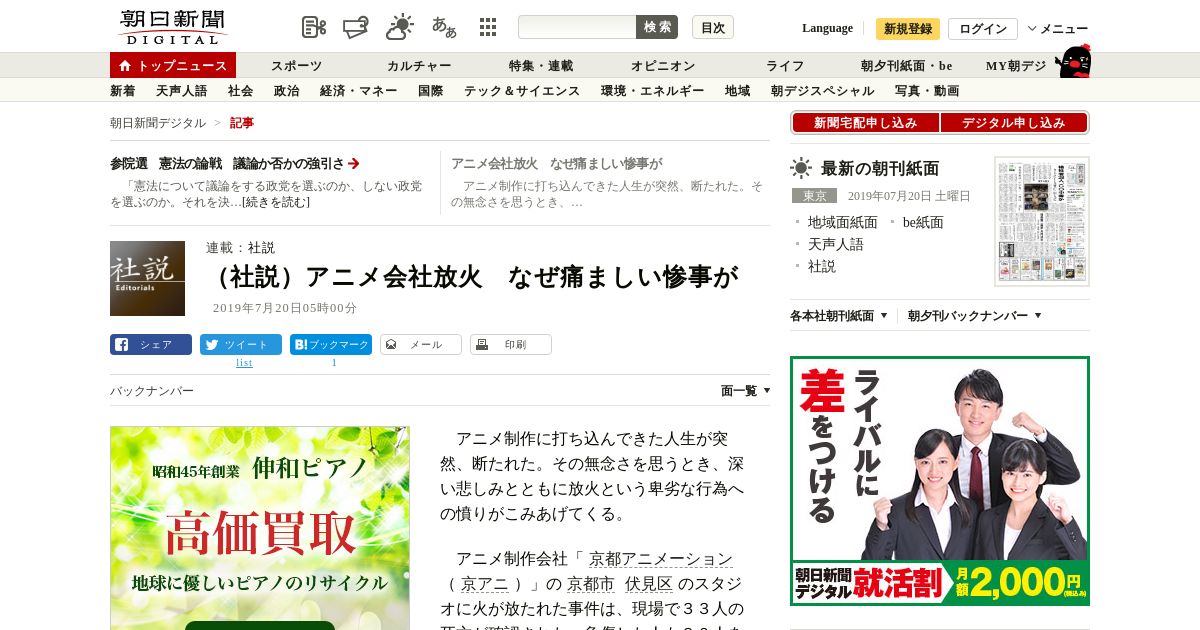Open the 目次 index button
Screen dimensions: 1200x630
[713, 27]
